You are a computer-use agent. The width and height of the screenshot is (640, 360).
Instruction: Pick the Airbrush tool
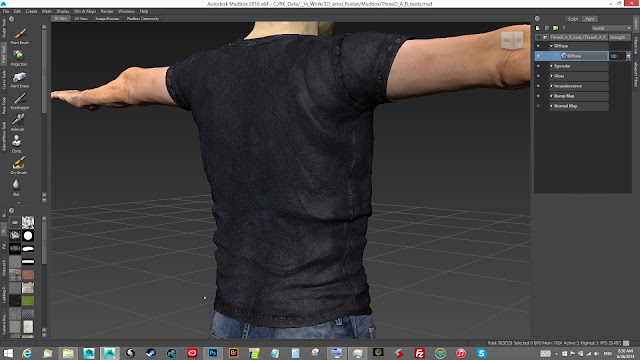point(18,122)
